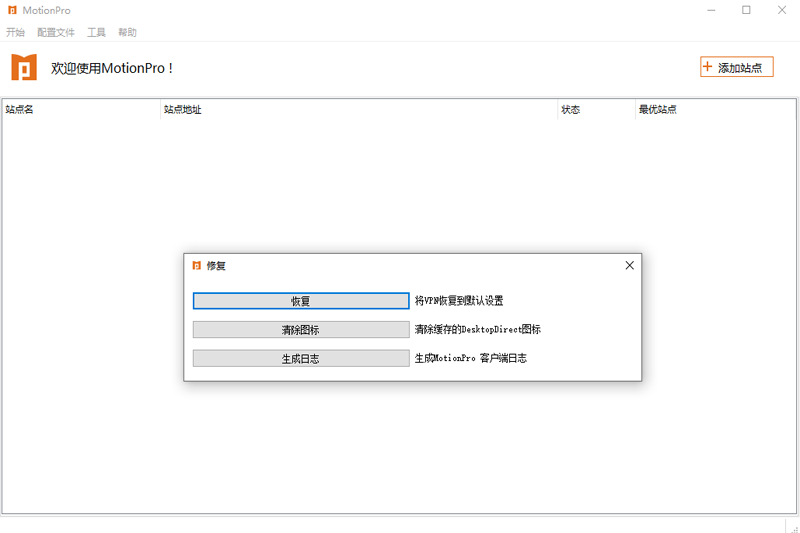The height and width of the screenshot is (533, 800).
Task: Click the 清除图标 button
Action: pyautogui.click(x=300, y=329)
